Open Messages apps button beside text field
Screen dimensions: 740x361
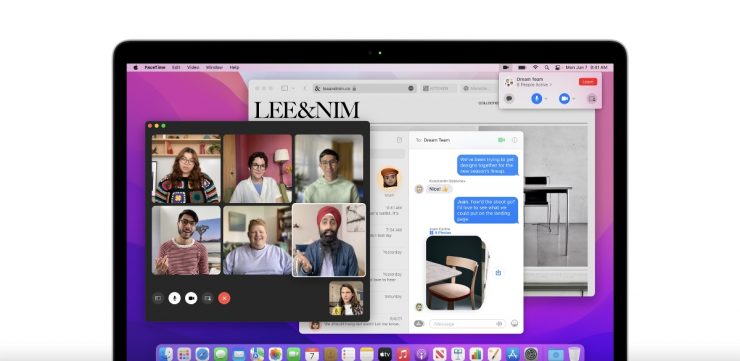(419, 324)
